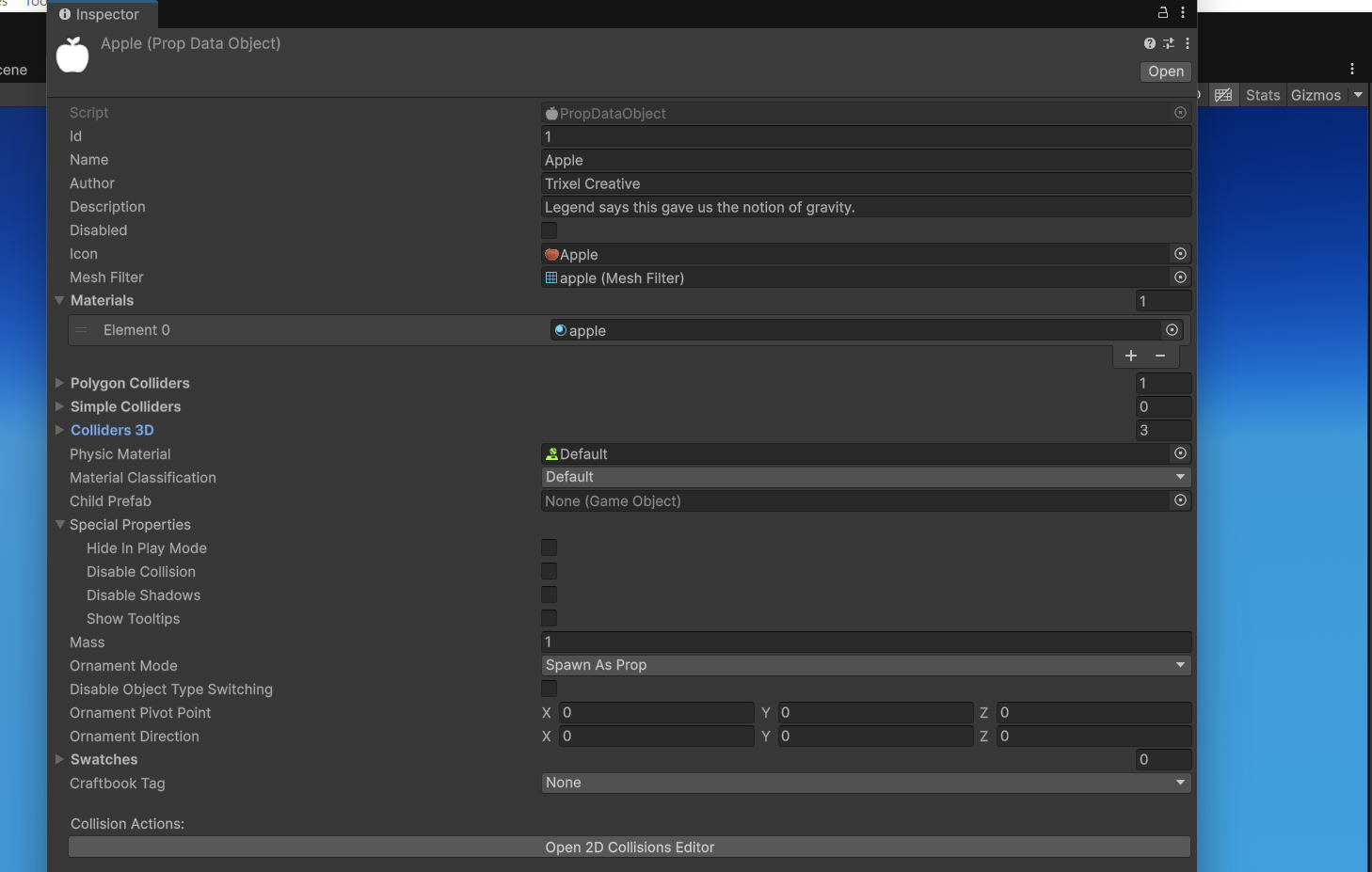Image resolution: width=1372 pixels, height=872 pixels.
Task: Expand the Colliders 3D list
Action: pyautogui.click(x=59, y=430)
